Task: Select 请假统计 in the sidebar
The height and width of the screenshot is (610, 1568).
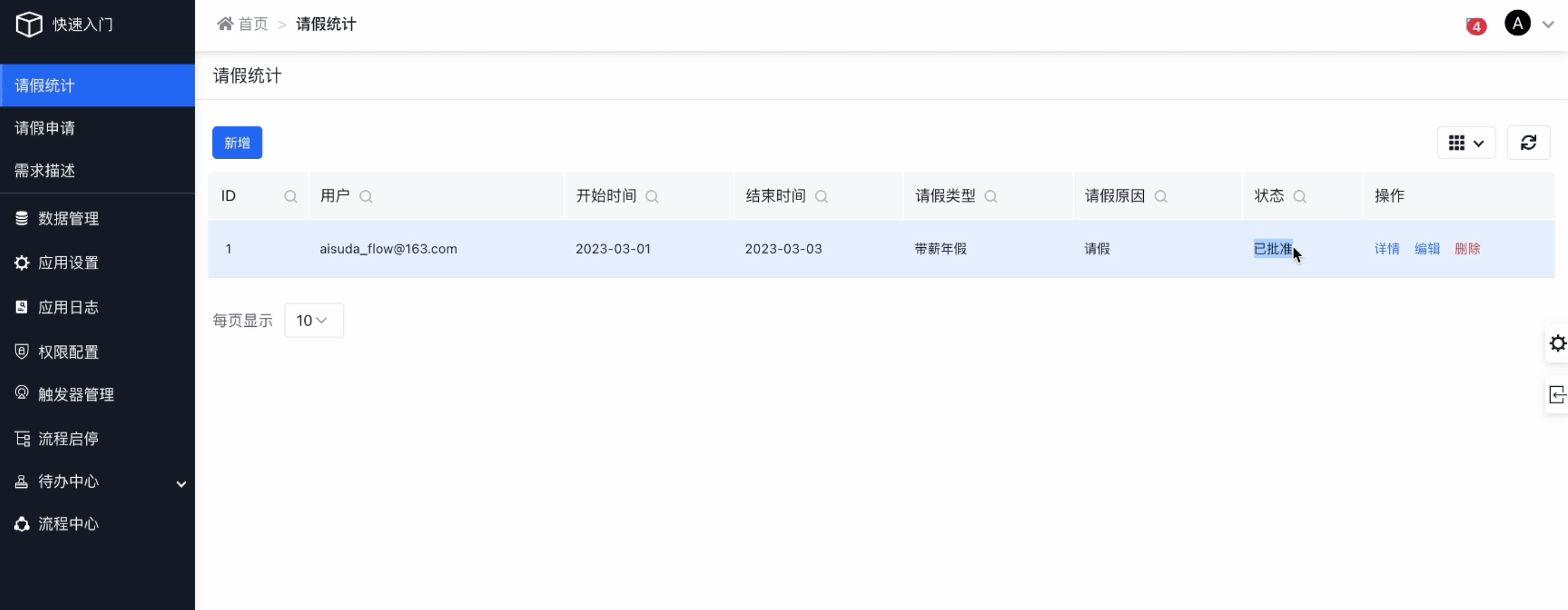Action: 98,85
